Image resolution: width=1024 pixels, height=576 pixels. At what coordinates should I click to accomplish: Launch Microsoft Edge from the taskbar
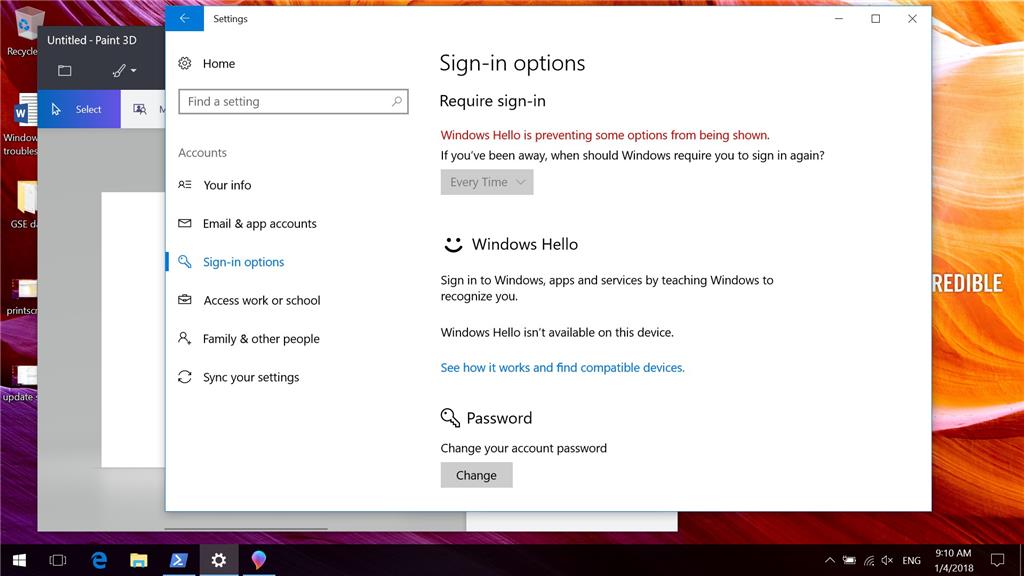click(x=99, y=560)
